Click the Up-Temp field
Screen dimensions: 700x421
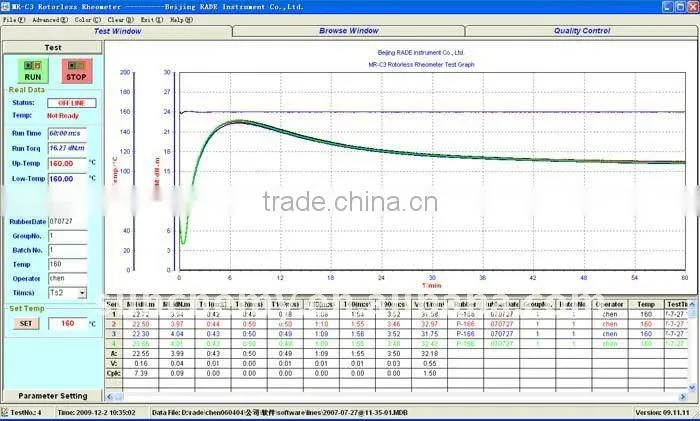pos(67,163)
